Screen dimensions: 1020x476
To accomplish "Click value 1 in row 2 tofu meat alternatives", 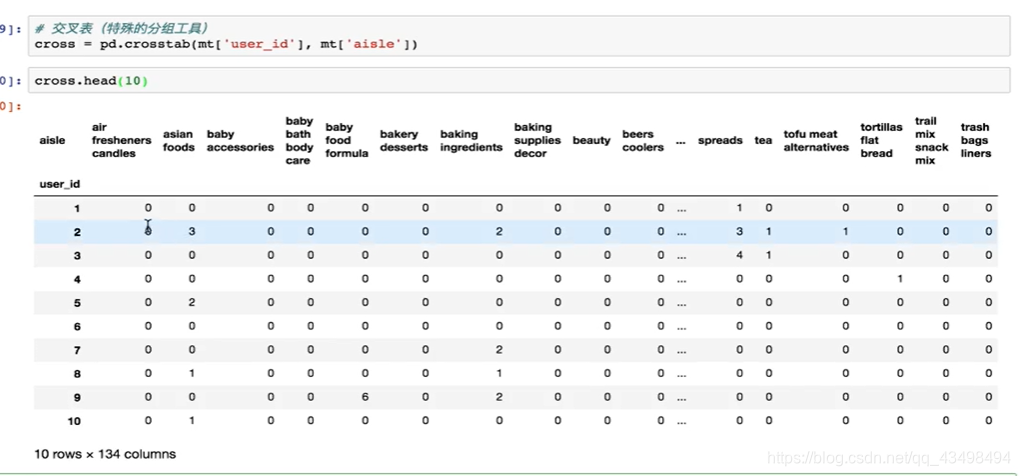I will (845, 231).
